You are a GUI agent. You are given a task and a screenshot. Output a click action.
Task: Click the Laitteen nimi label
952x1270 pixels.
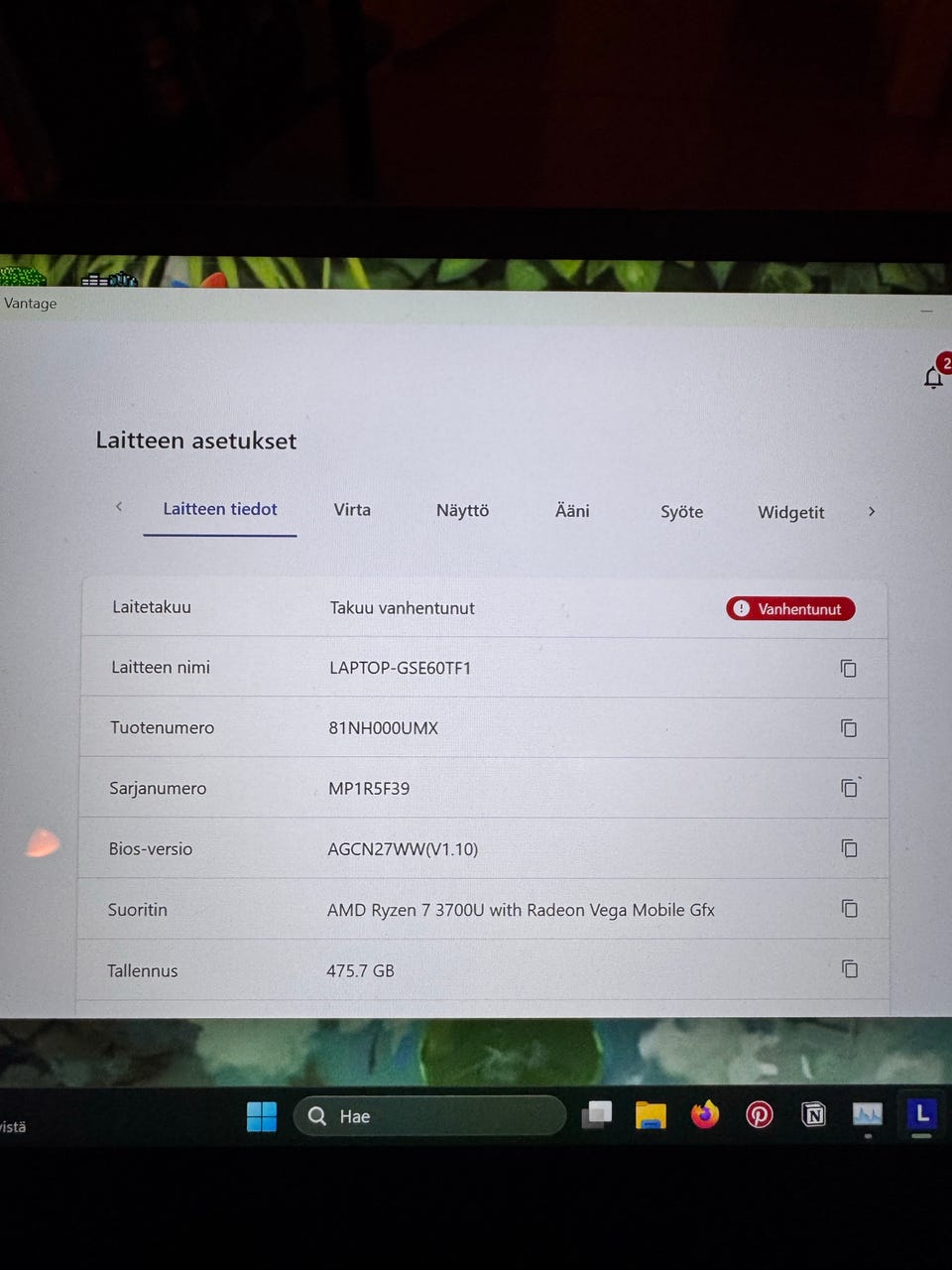pos(161,668)
